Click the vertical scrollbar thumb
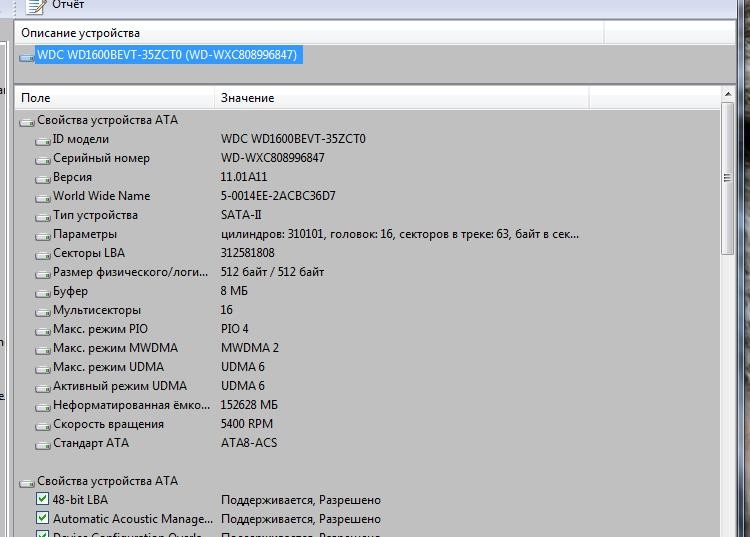 (727, 178)
